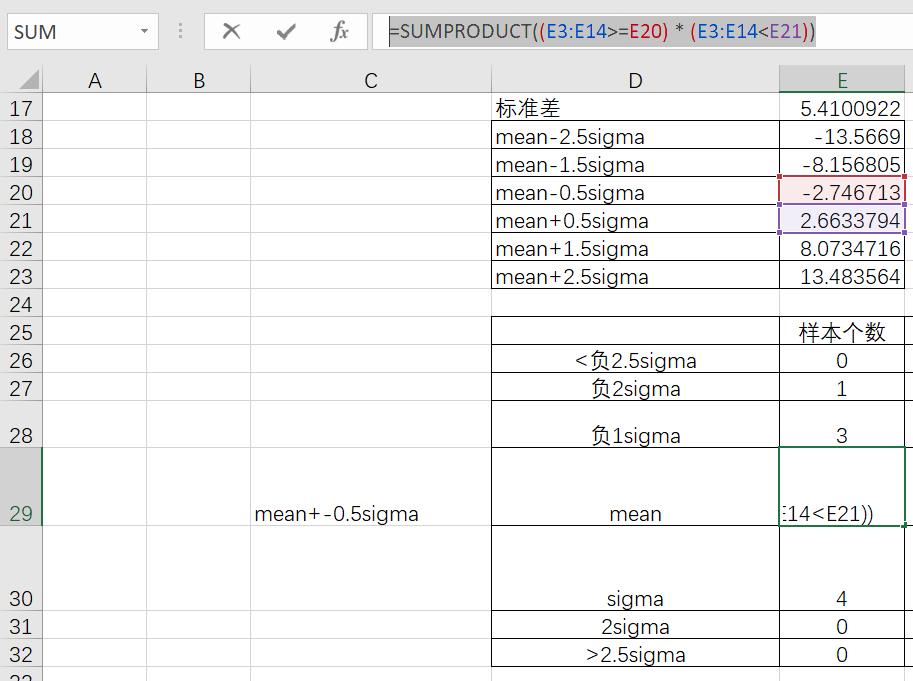Confirm the formula with the checkmark icon

tap(286, 31)
